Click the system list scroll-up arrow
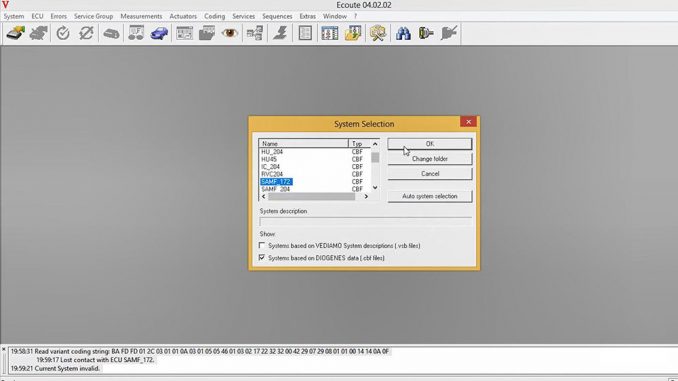 tap(375, 144)
